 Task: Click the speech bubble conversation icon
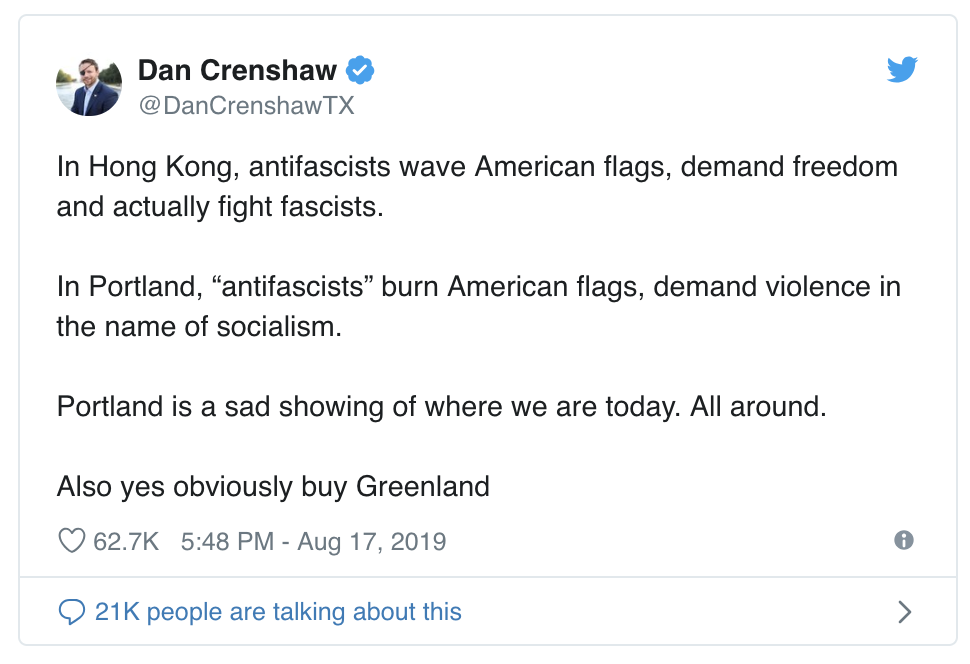coord(71,611)
